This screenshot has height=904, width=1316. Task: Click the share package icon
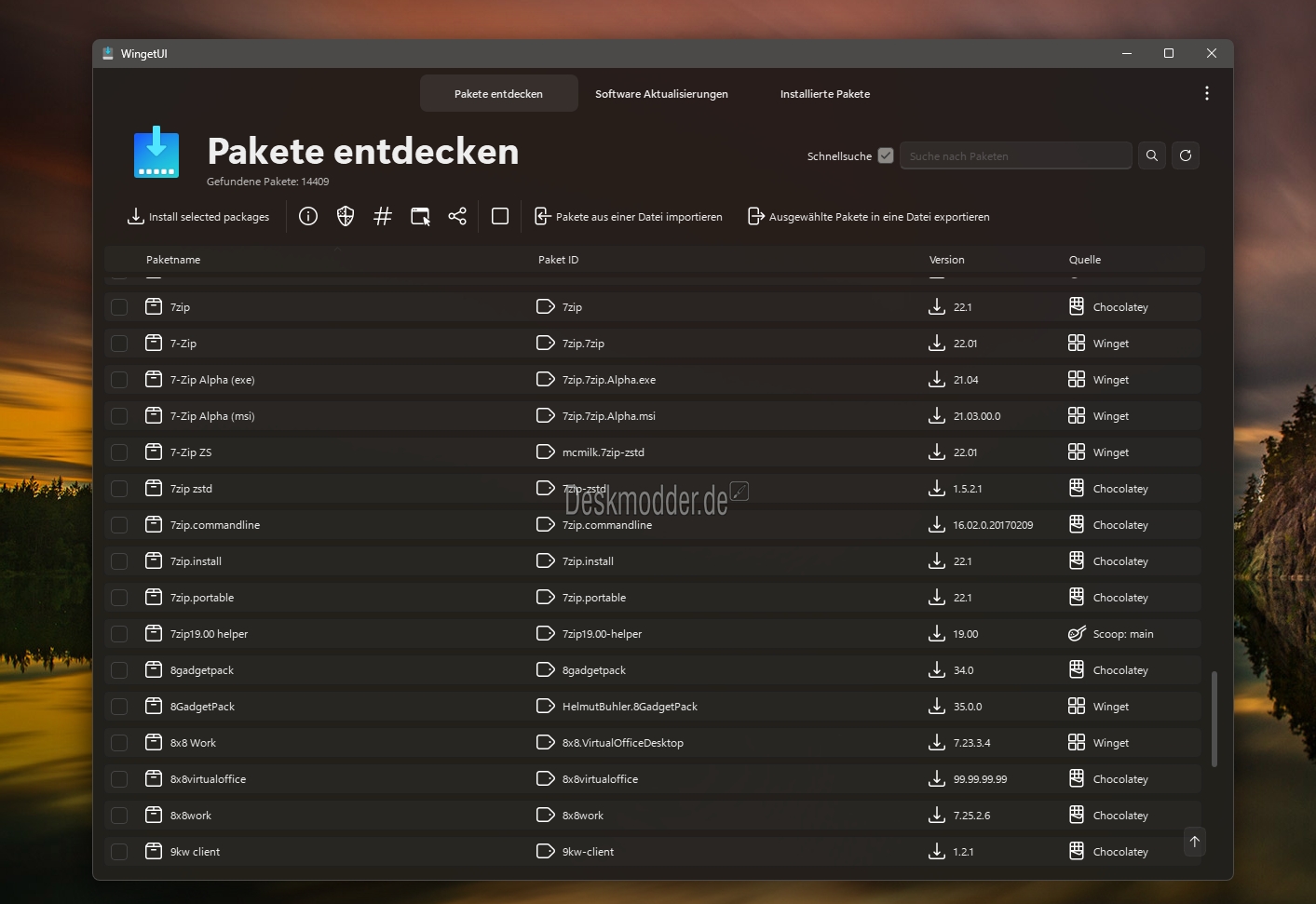point(457,216)
